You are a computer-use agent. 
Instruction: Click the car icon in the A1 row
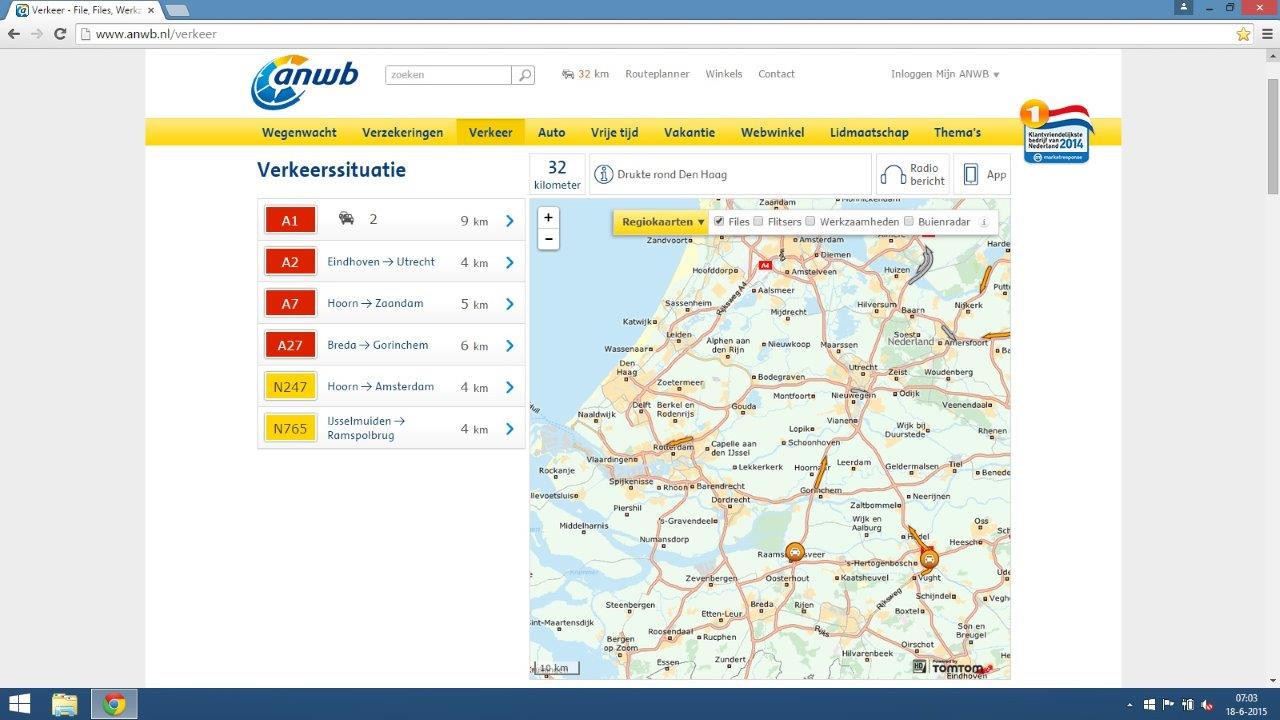pyautogui.click(x=346, y=219)
